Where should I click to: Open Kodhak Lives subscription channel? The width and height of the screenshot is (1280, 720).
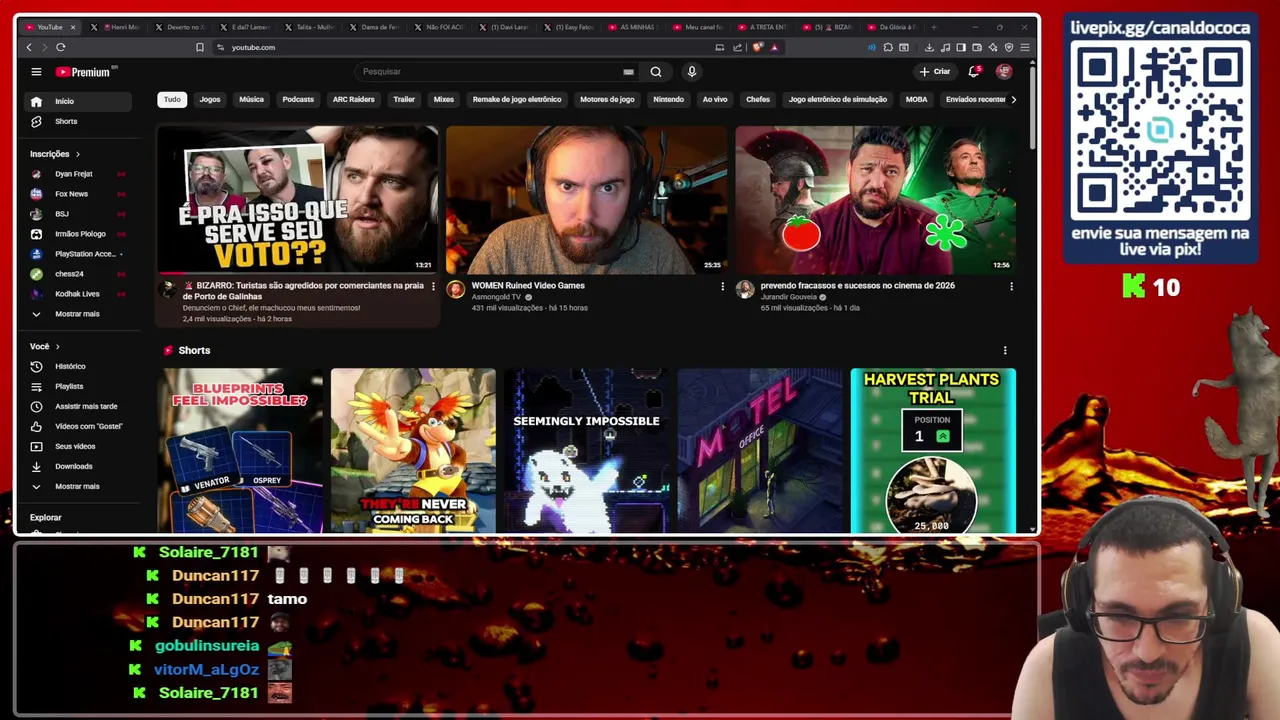pyautogui.click(x=77, y=294)
